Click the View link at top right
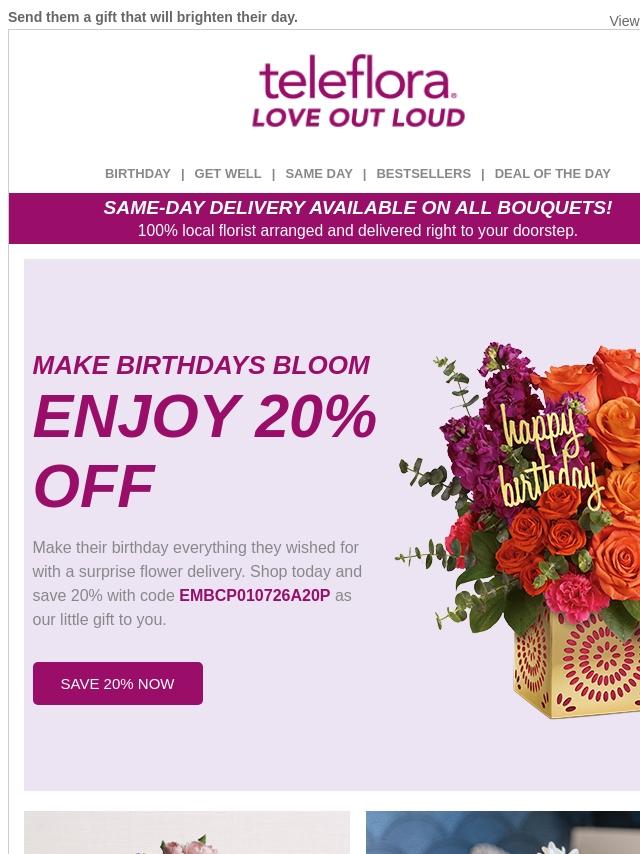 click(624, 21)
